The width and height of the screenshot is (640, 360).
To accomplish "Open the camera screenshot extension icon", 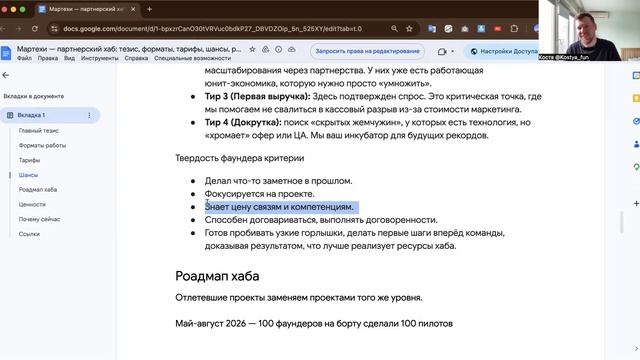I will point(465,29).
